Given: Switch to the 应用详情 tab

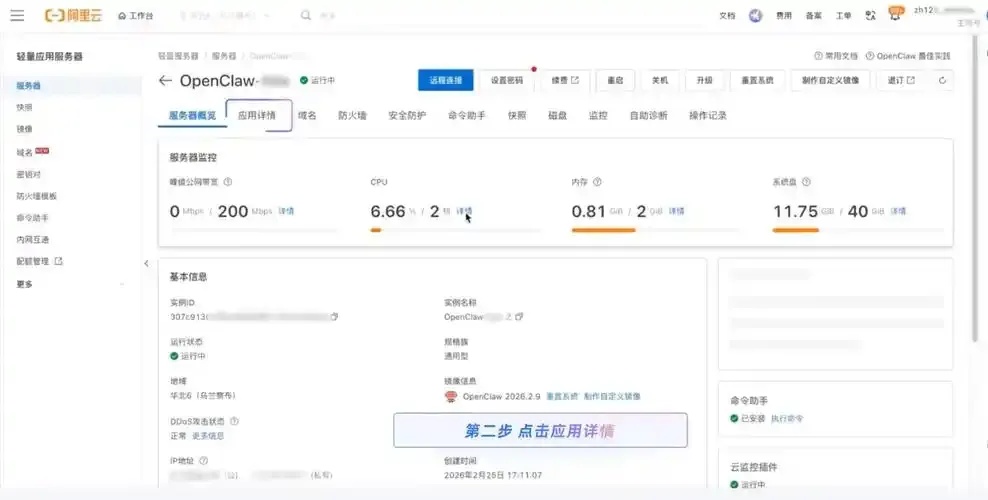Looking at the screenshot, I should (257, 115).
